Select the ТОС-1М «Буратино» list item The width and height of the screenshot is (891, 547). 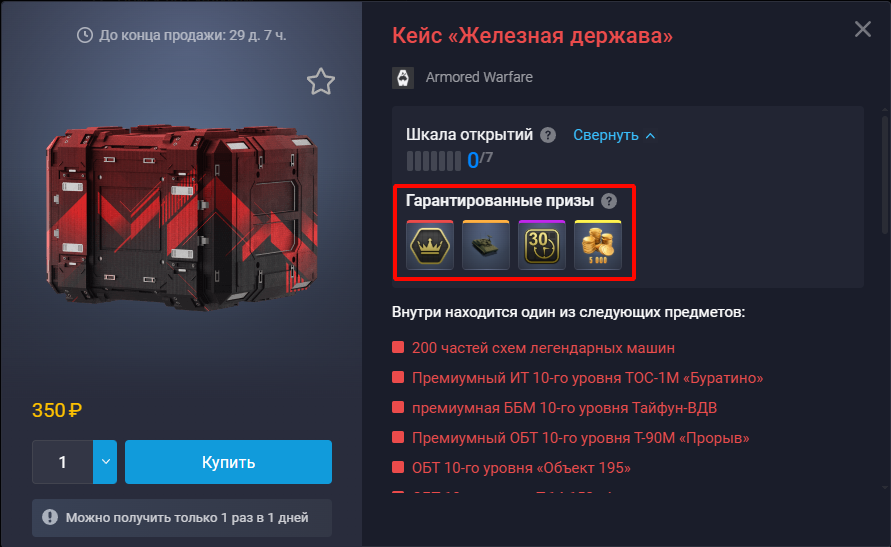coord(587,378)
